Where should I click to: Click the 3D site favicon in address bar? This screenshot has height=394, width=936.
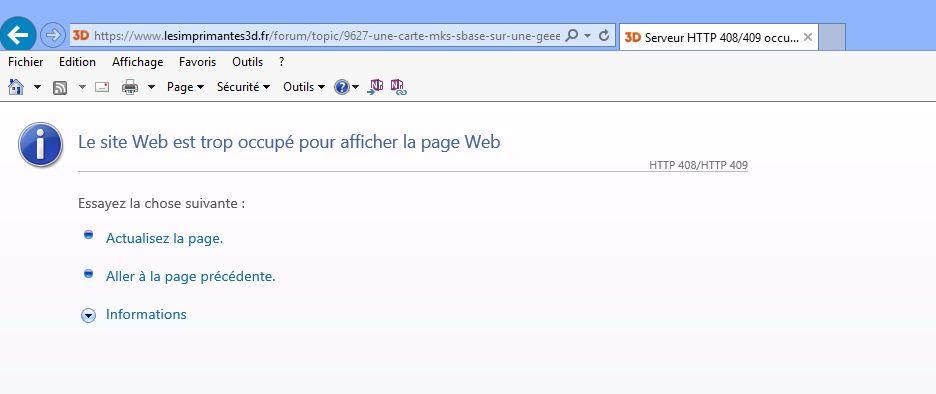[81, 36]
